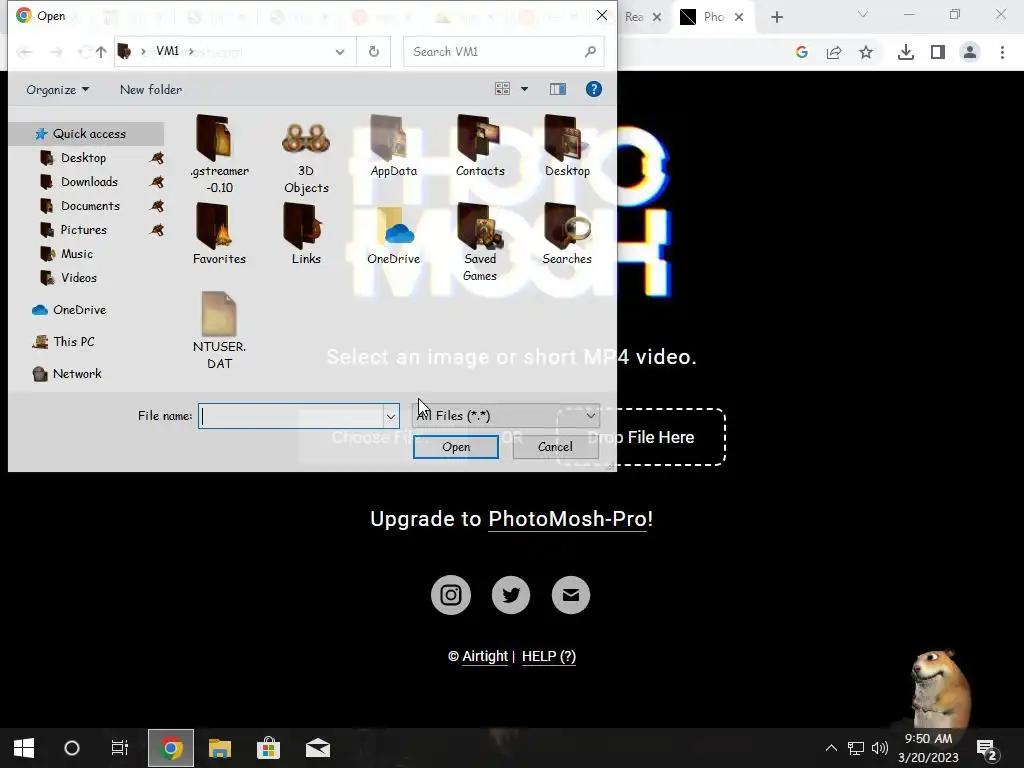1024x768 pixels.
Task: Open Chrome downloads icon
Action: (905, 52)
